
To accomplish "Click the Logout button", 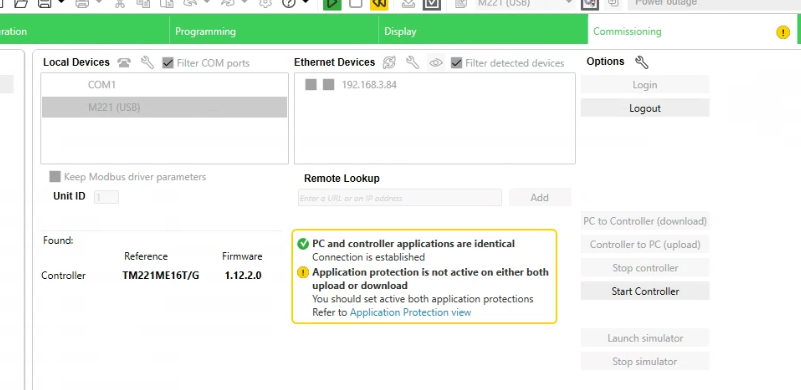I will coord(645,108).
